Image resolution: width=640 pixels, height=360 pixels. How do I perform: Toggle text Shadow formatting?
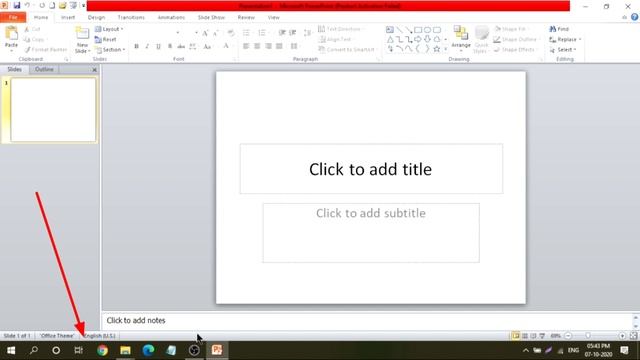(170, 47)
